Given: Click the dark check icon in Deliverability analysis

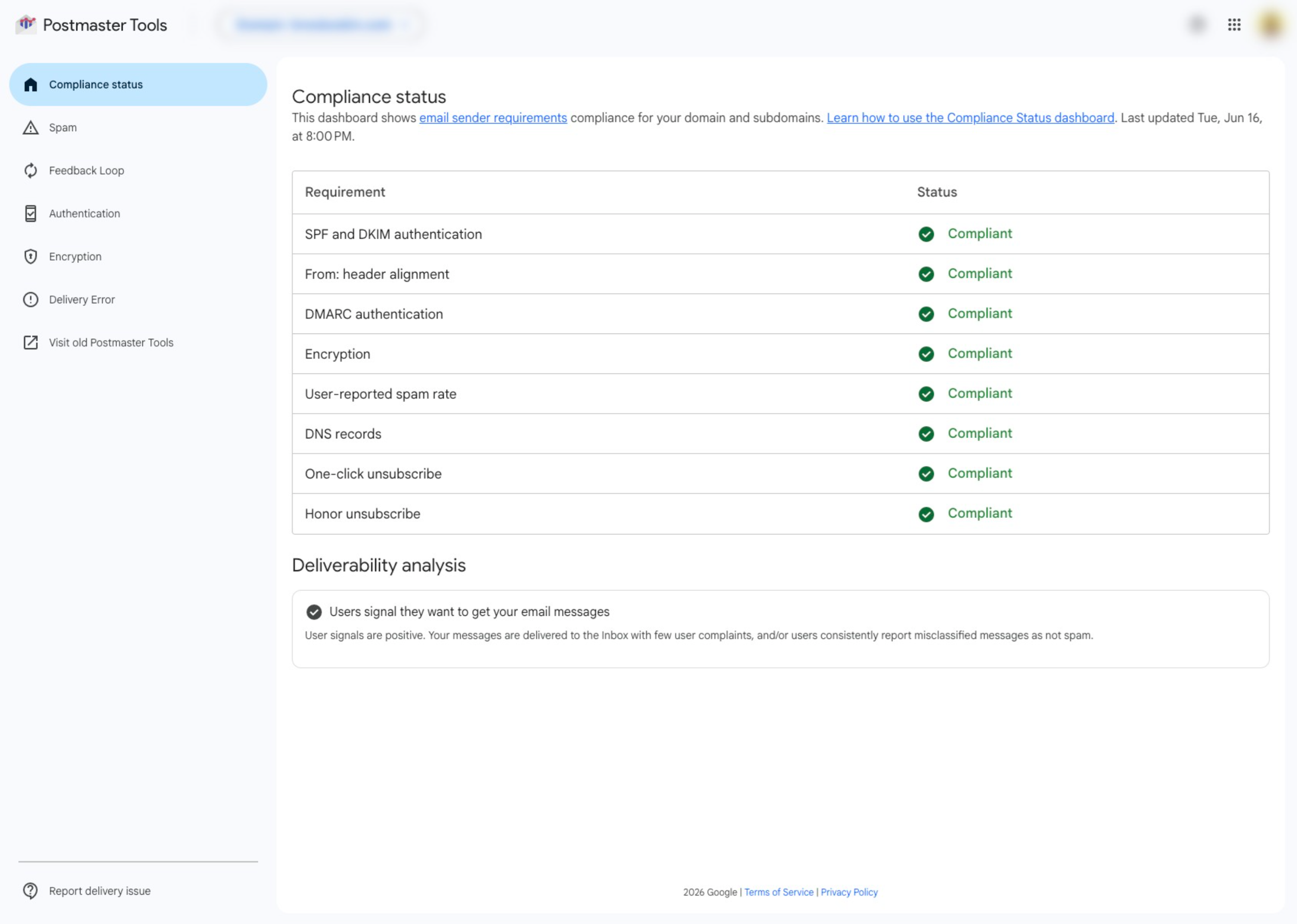Looking at the screenshot, I should 314,612.
